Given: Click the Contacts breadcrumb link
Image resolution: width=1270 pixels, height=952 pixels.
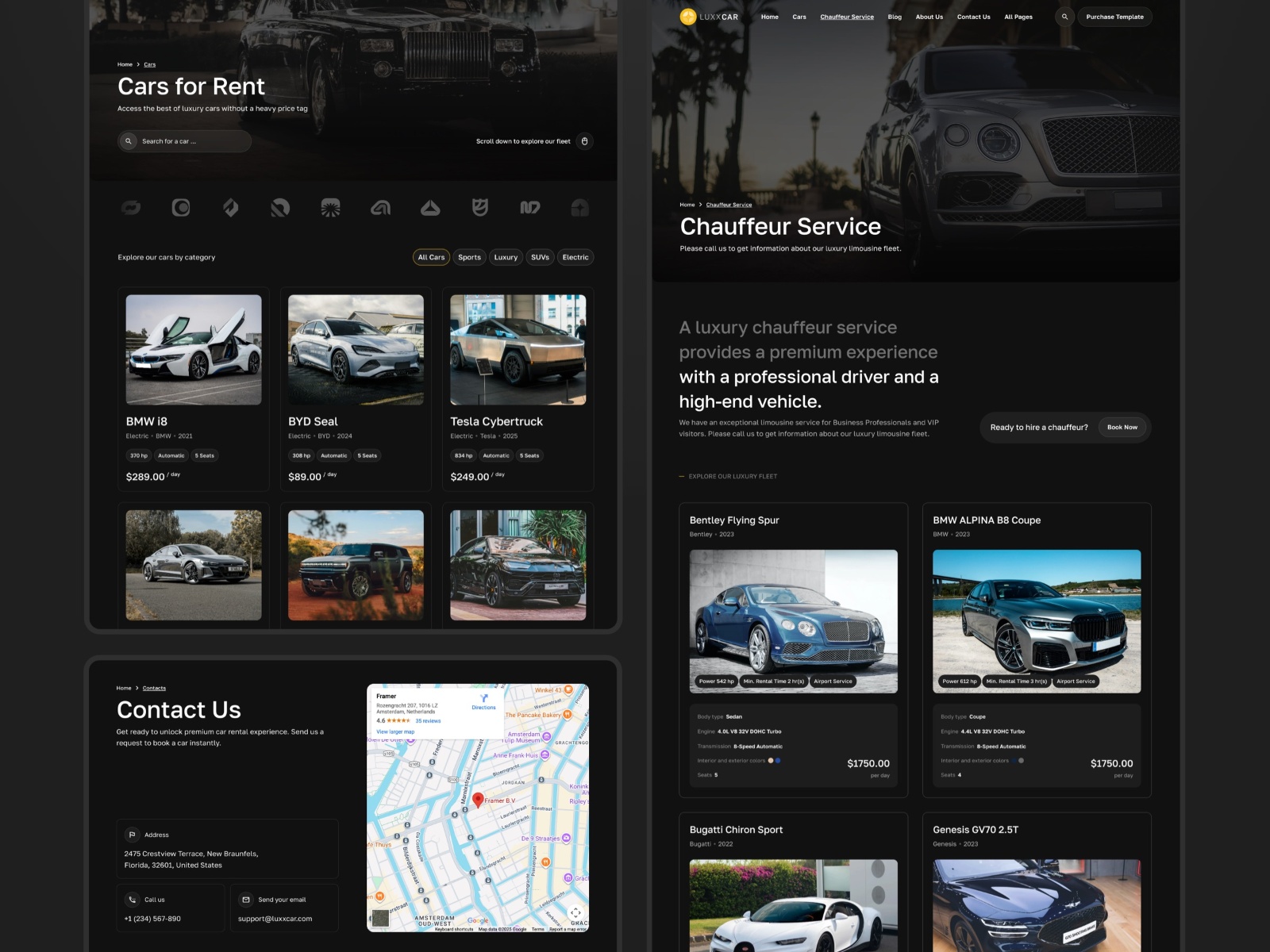Looking at the screenshot, I should (154, 688).
